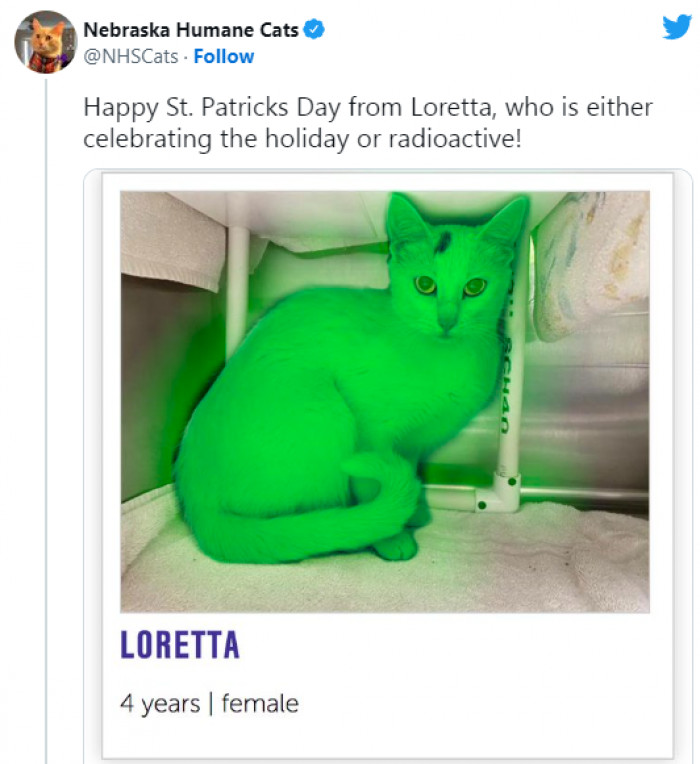The height and width of the screenshot is (764, 700).
Task: Click the "4 years | female" text
Action: [209, 703]
